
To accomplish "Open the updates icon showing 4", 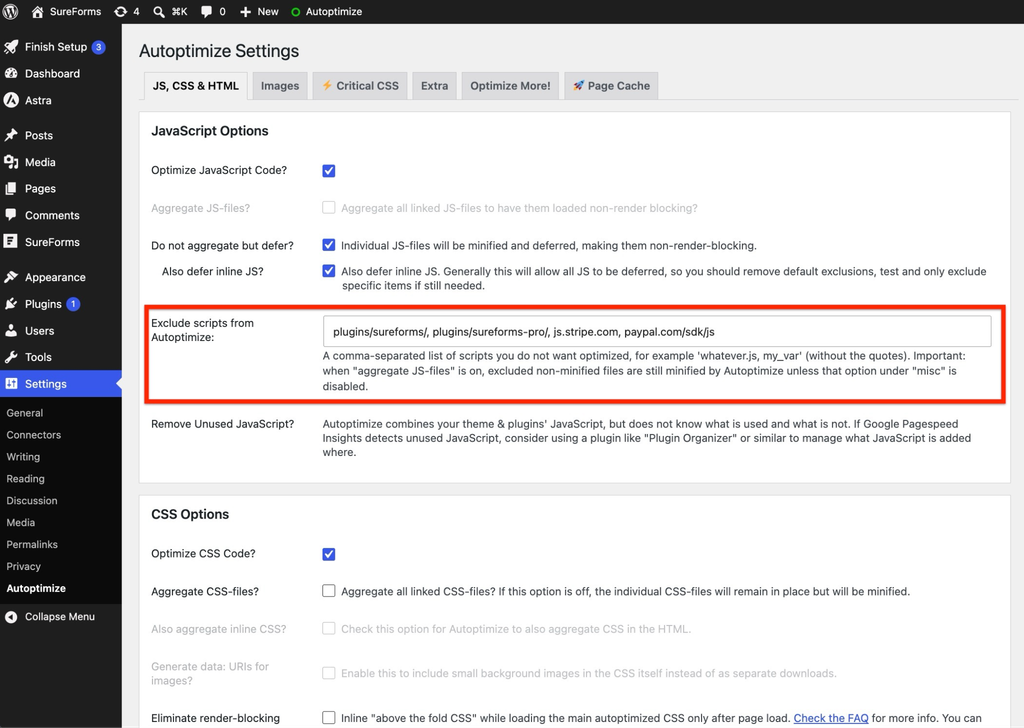I will point(120,12).
